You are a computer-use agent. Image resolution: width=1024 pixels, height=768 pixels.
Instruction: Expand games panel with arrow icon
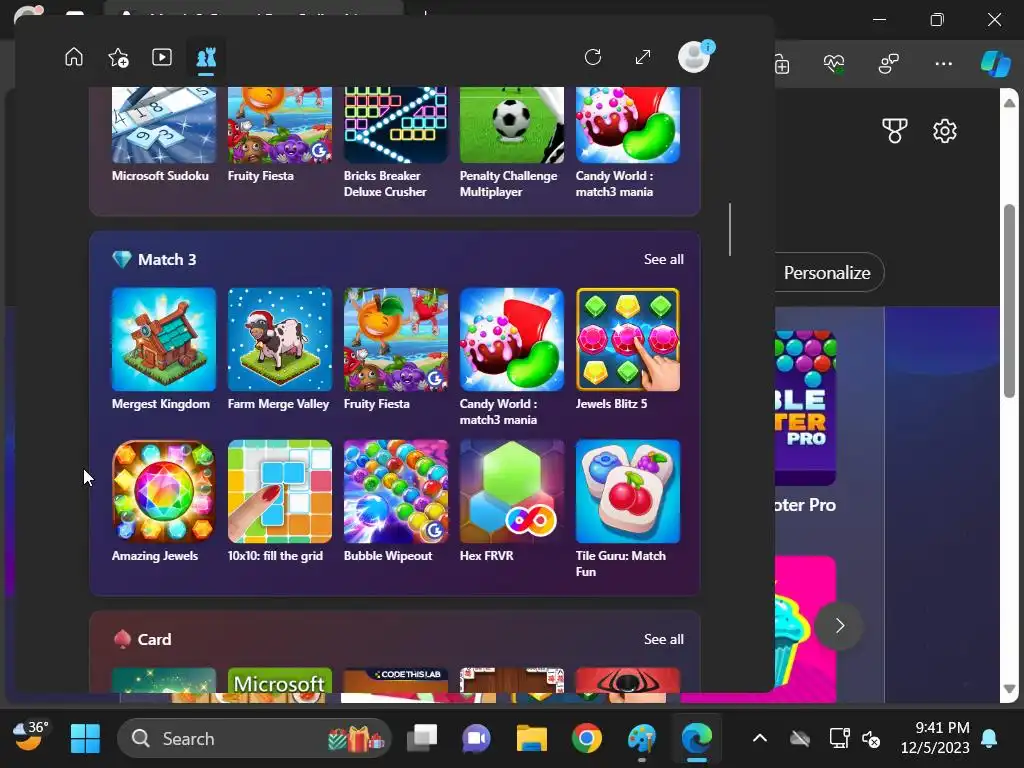[x=643, y=57]
